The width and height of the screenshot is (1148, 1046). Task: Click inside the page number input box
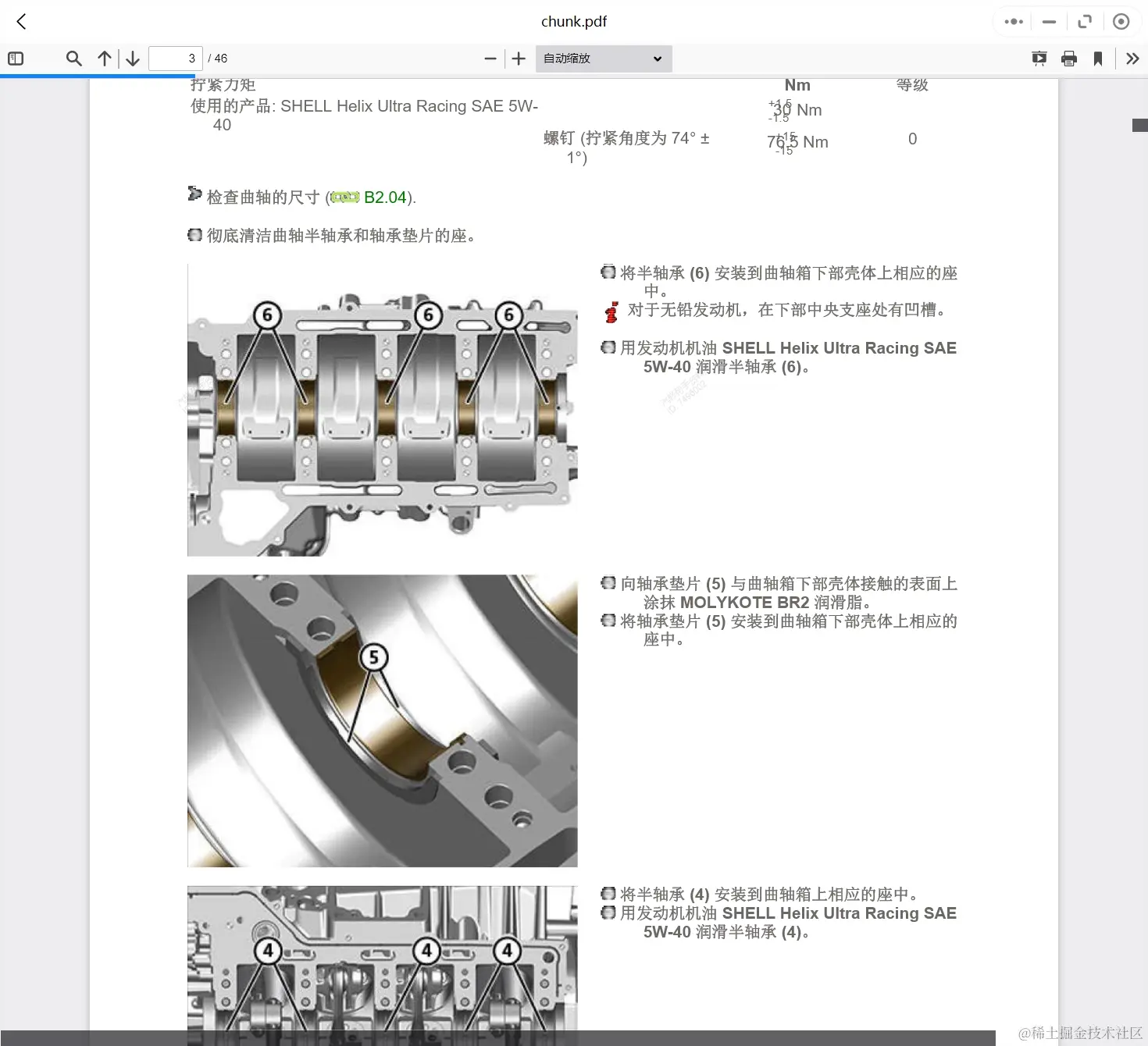174,58
